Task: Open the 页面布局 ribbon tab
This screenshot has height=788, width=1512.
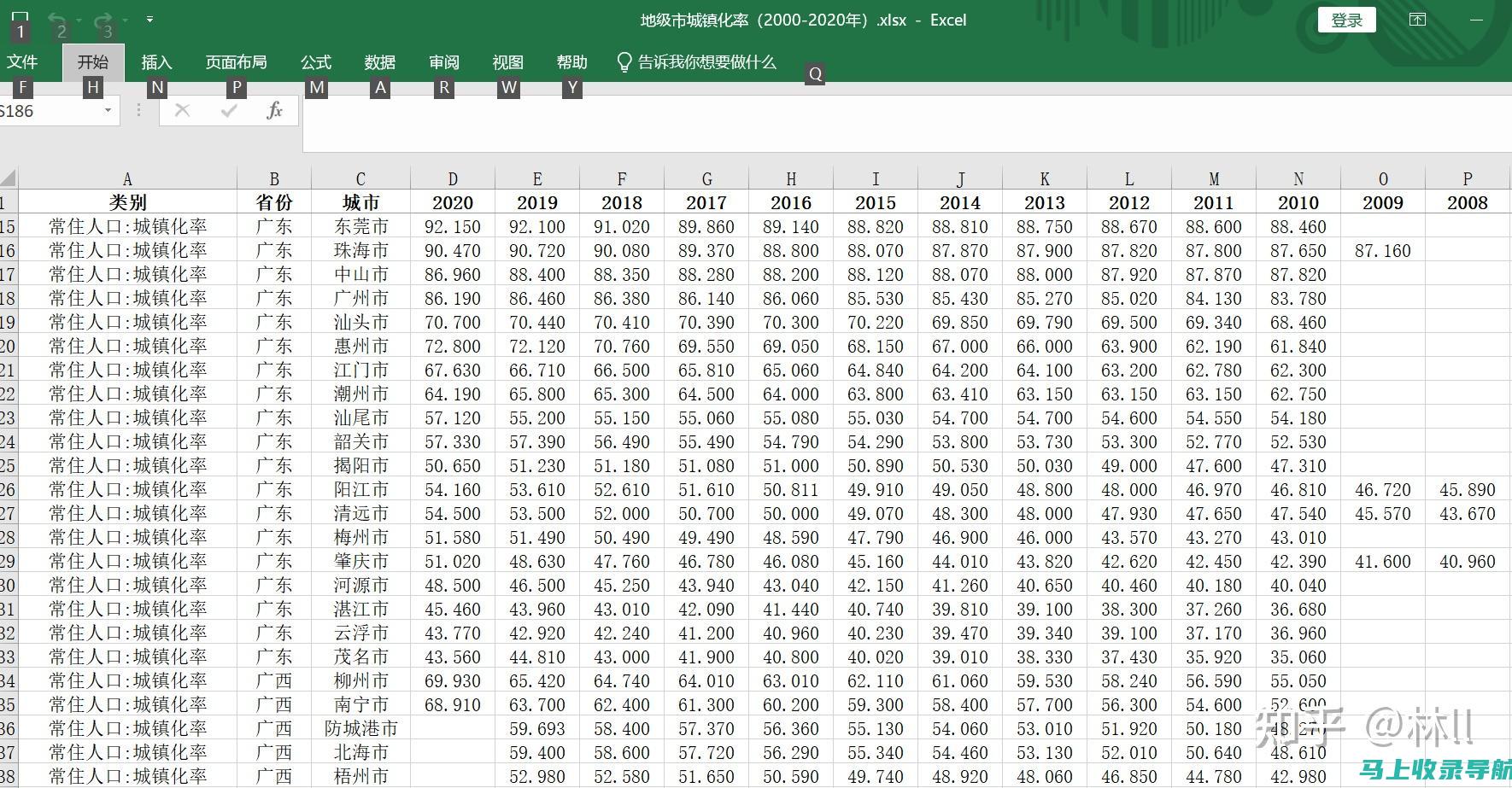Action: tap(236, 62)
